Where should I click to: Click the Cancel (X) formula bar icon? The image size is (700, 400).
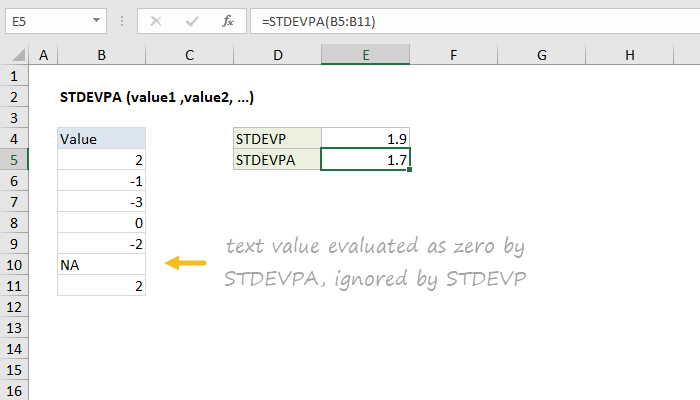[156, 21]
